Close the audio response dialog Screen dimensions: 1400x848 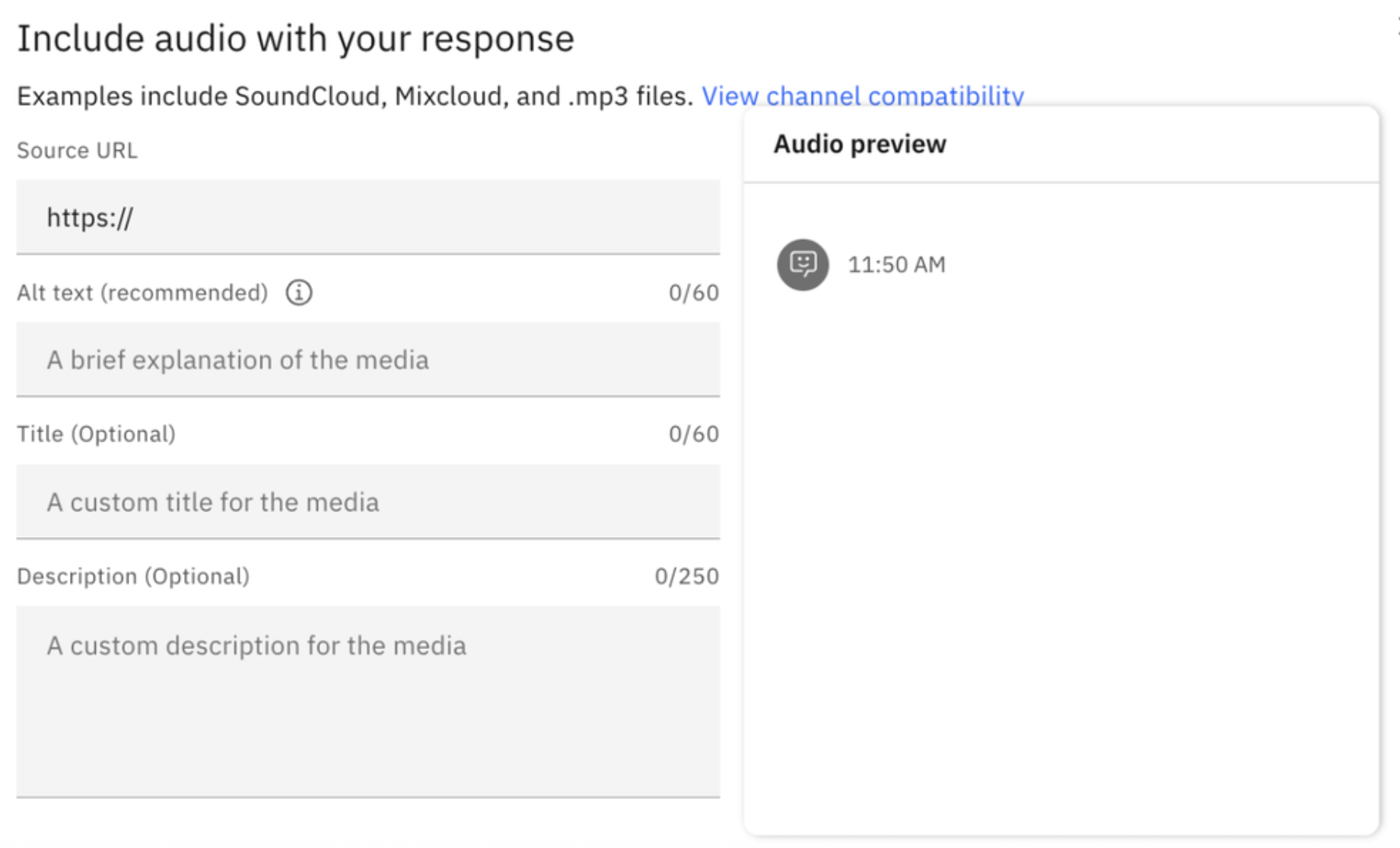click(1397, 27)
